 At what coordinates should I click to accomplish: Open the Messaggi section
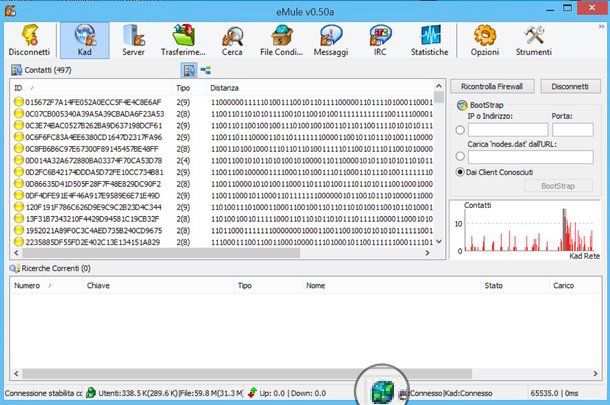point(331,40)
